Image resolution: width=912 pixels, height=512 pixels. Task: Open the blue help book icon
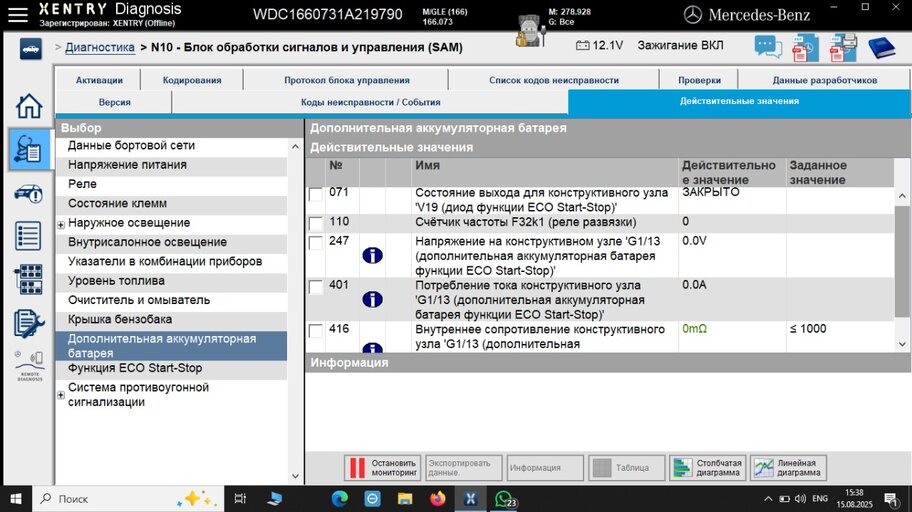click(881, 47)
